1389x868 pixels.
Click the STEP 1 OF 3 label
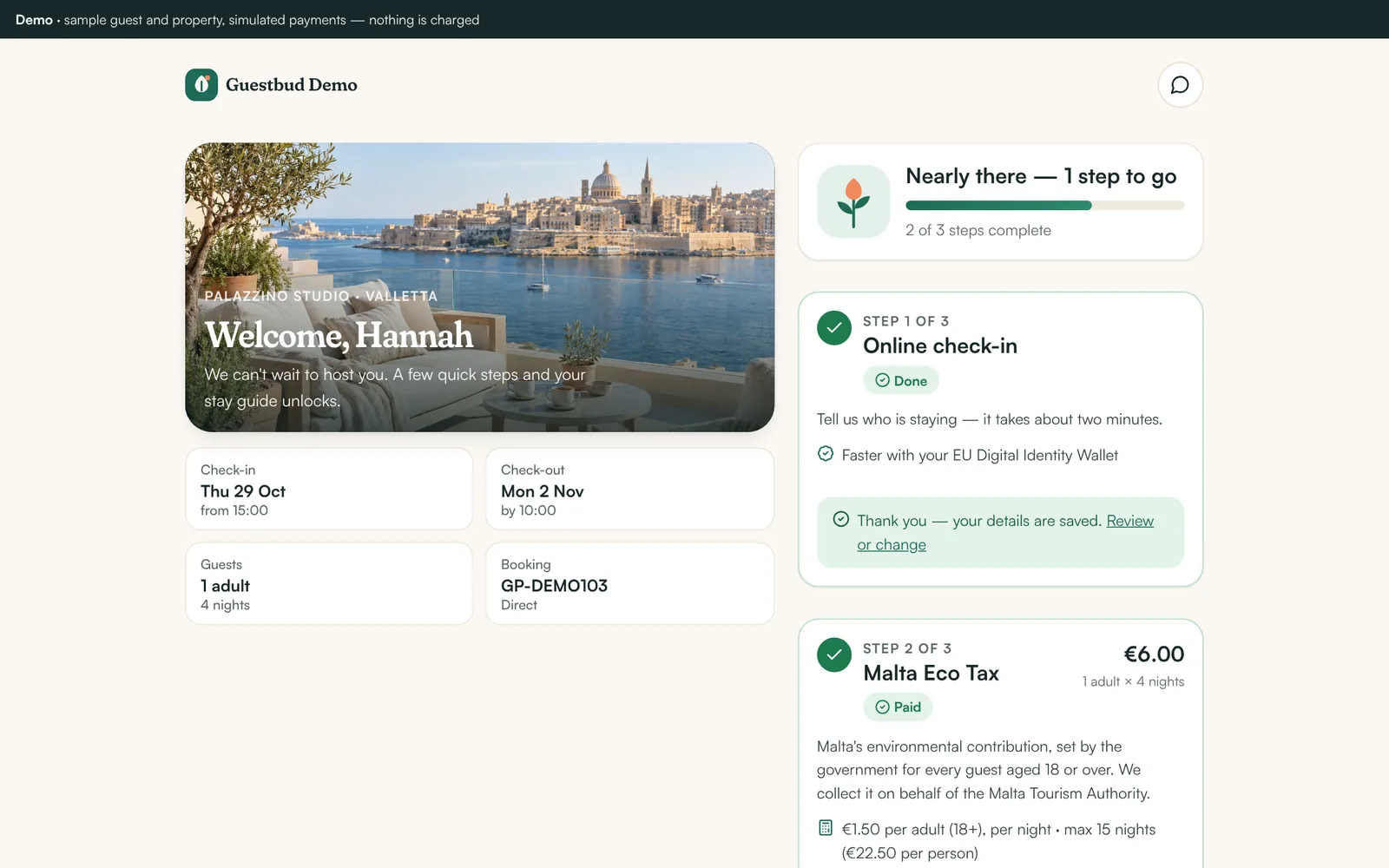point(905,321)
